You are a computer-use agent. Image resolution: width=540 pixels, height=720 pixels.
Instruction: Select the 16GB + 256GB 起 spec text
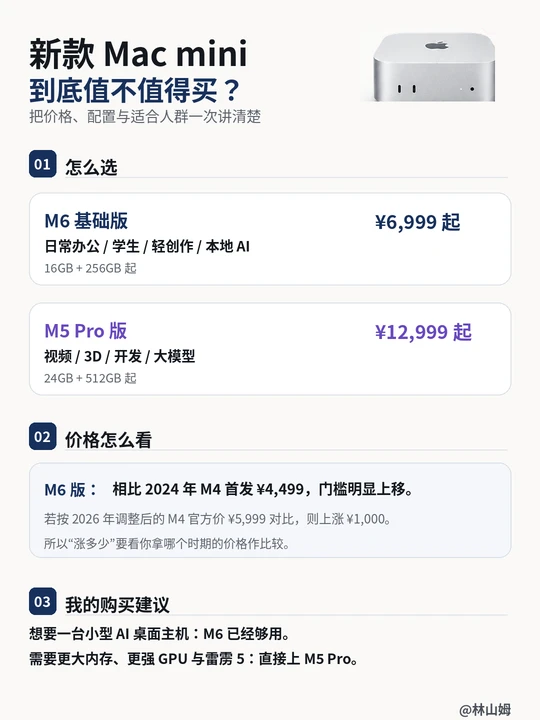[90, 268]
